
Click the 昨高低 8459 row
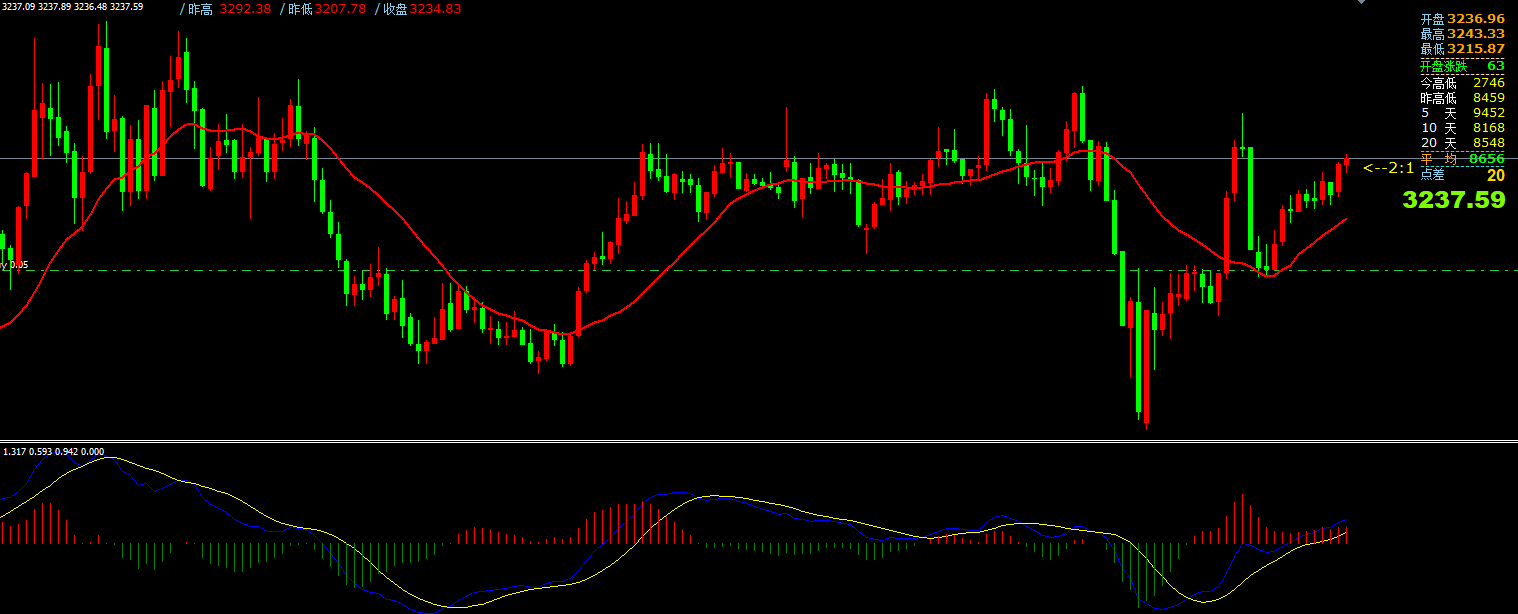pos(1461,98)
